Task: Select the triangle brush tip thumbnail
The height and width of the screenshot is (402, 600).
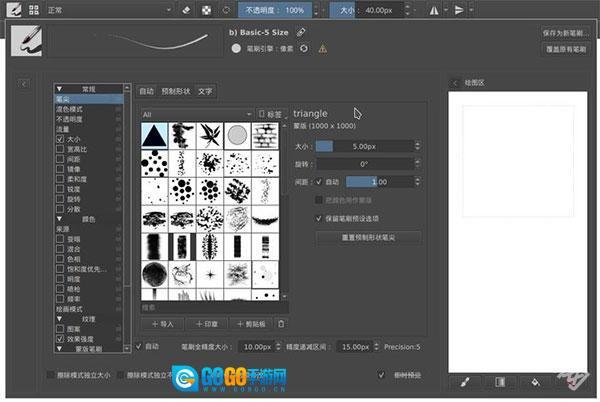Action: (153, 134)
